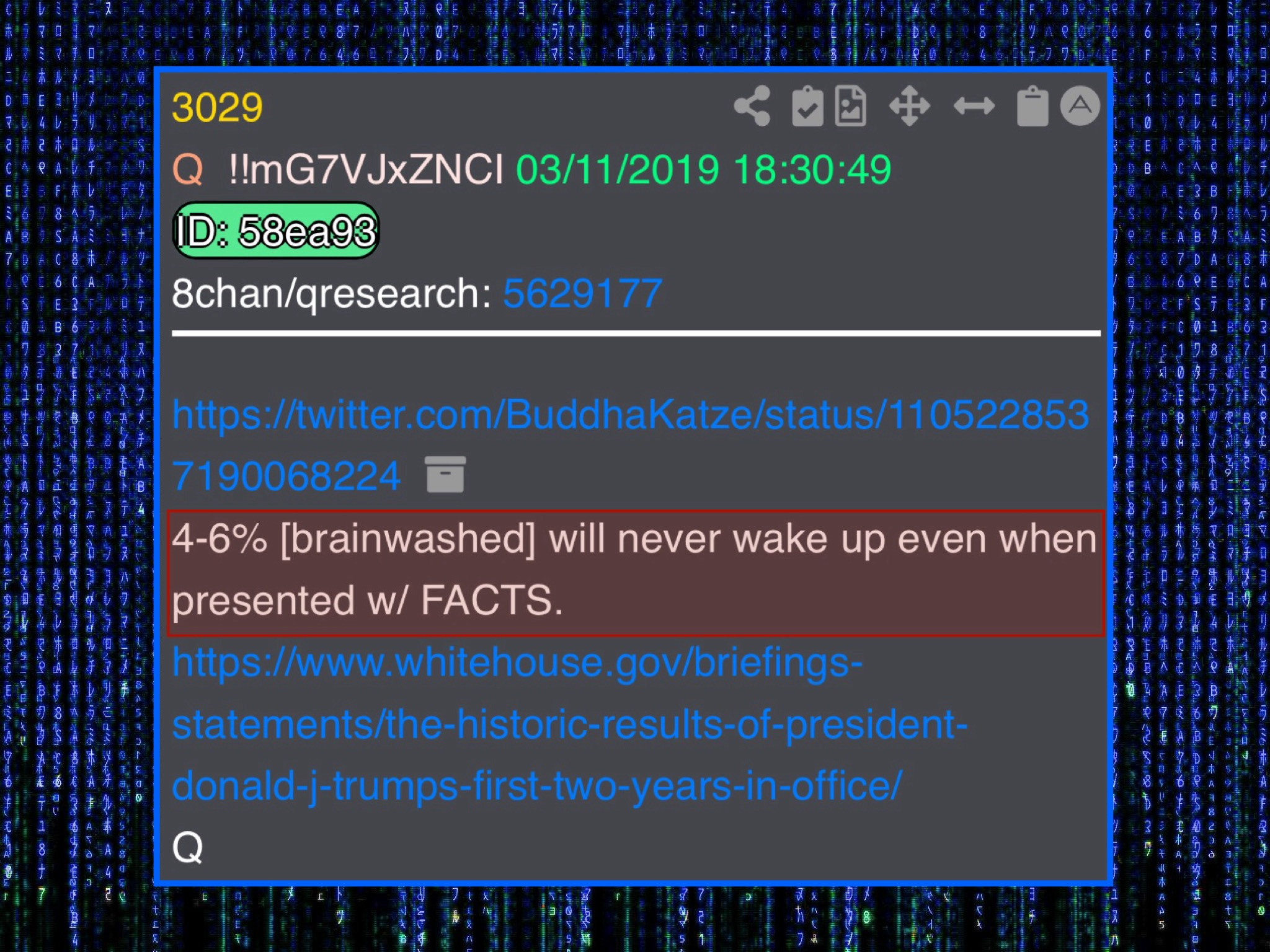Click the orange Q author name

tap(188, 169)
